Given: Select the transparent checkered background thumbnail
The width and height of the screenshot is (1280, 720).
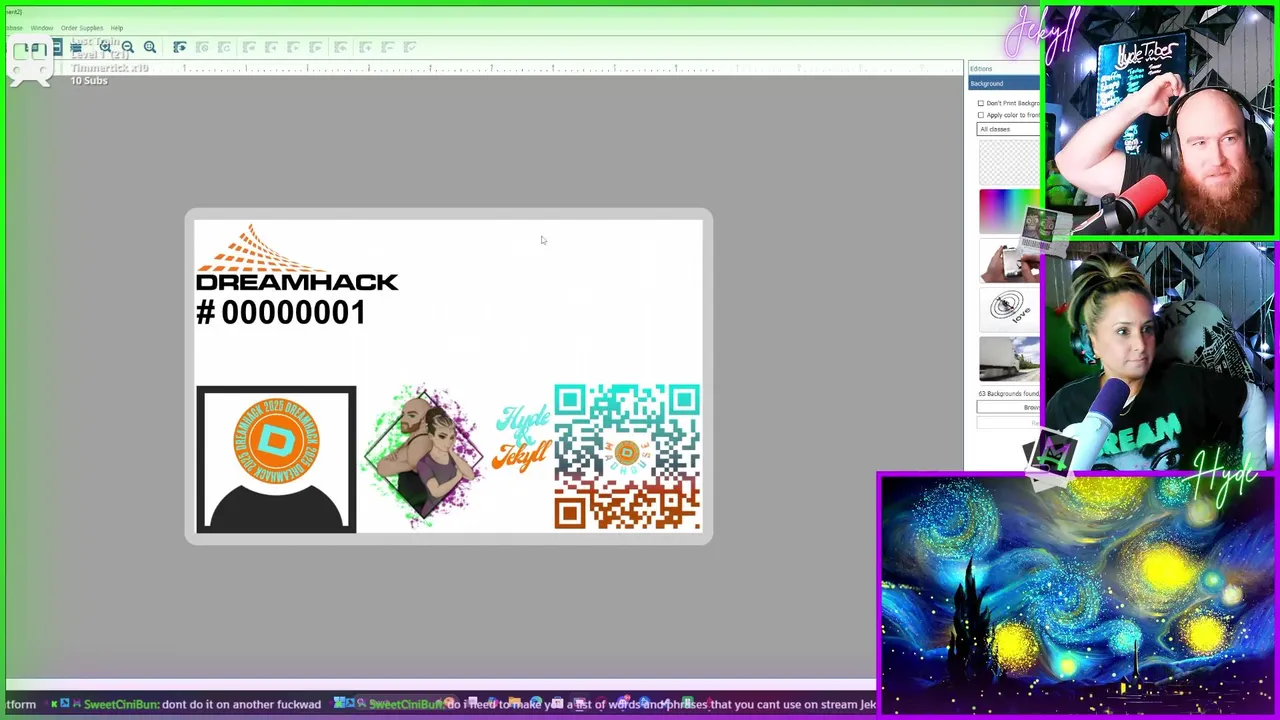Looking at the screenshot, I should (1009, 161).
